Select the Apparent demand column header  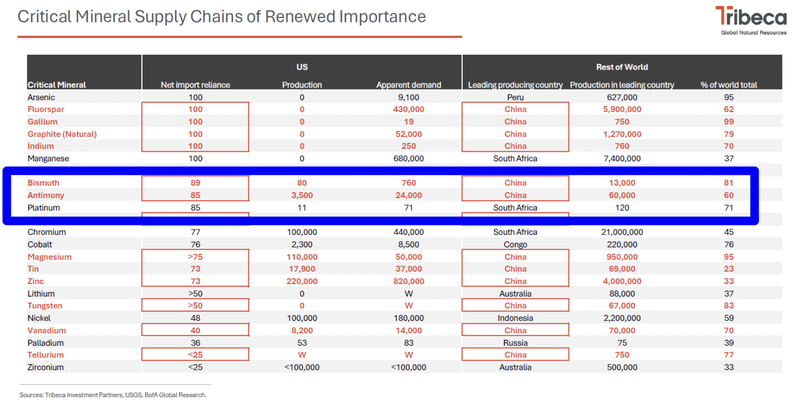pyautogui.click(x=404, y=84)
